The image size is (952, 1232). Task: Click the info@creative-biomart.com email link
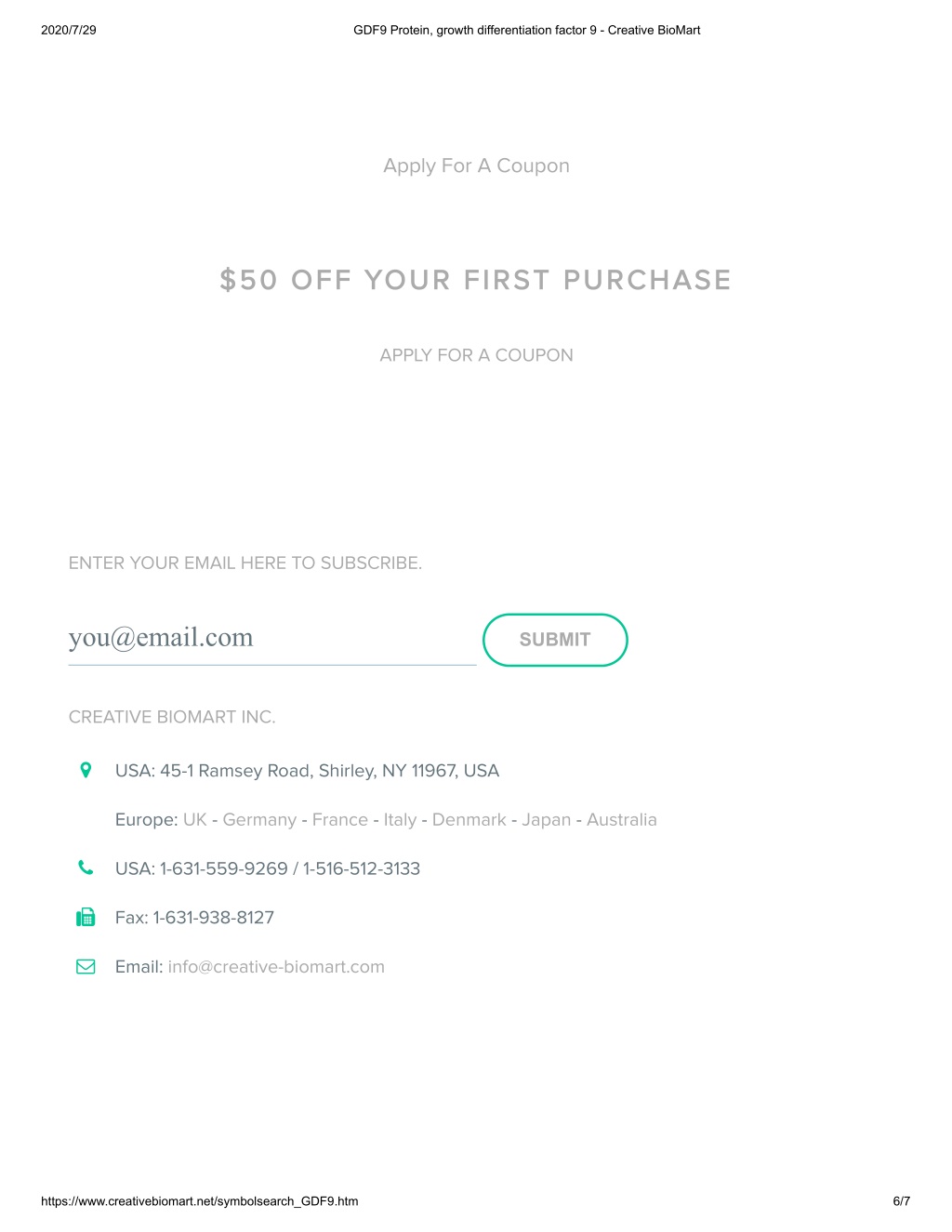click(x=276, y=966)
